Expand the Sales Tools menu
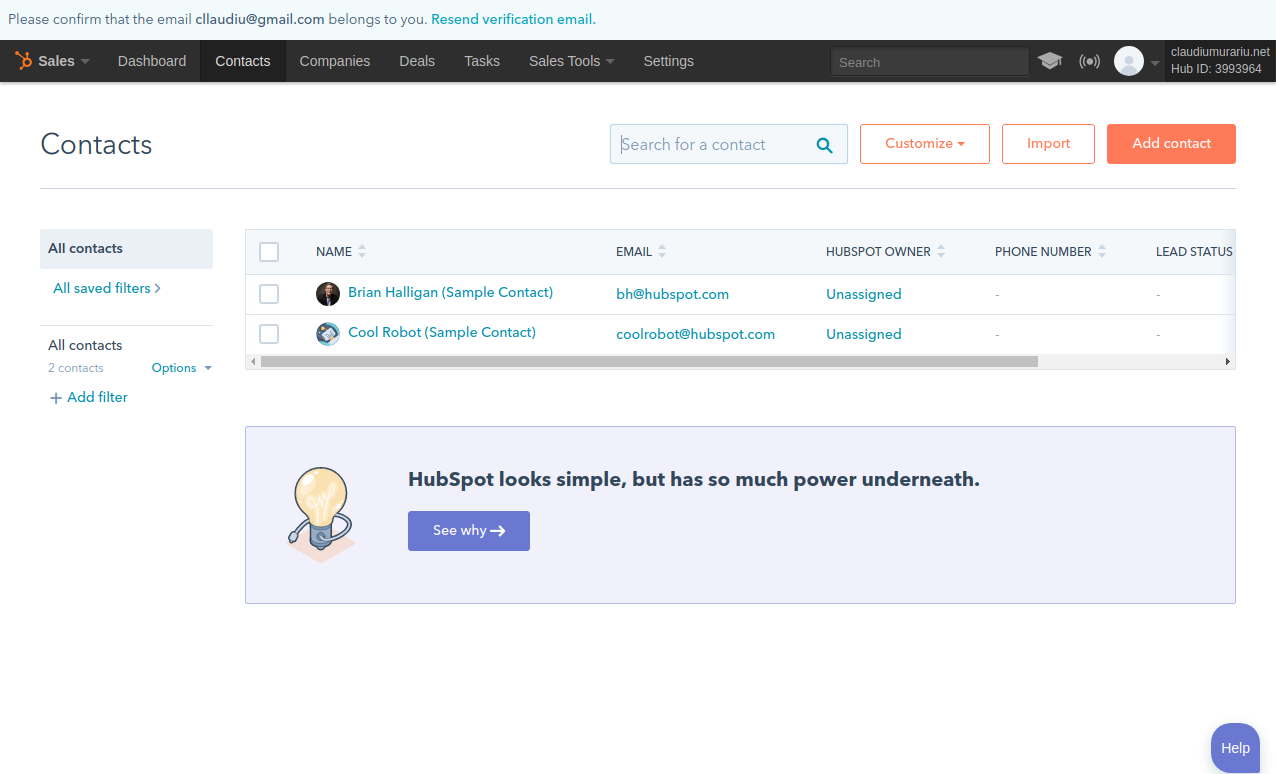The width and height of the screenshot is (1276, 774). (x=572, y=61)
